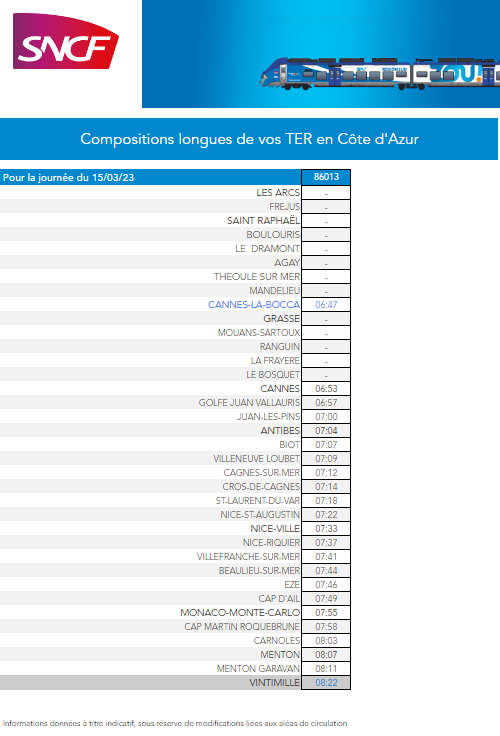Click NICE-VILLE station name
Screen dimensions: 500x736
pos(275,529)
